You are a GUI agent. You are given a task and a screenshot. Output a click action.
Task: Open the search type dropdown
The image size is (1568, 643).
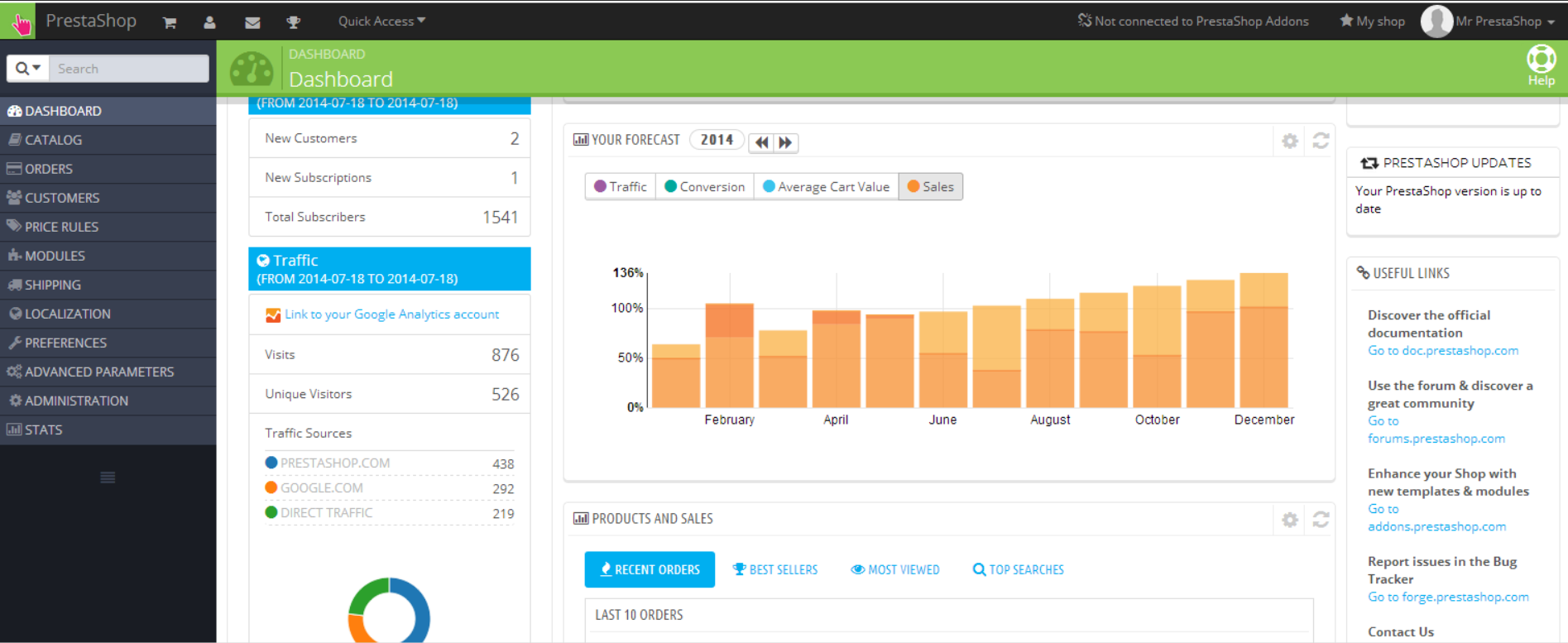[28, 69]
